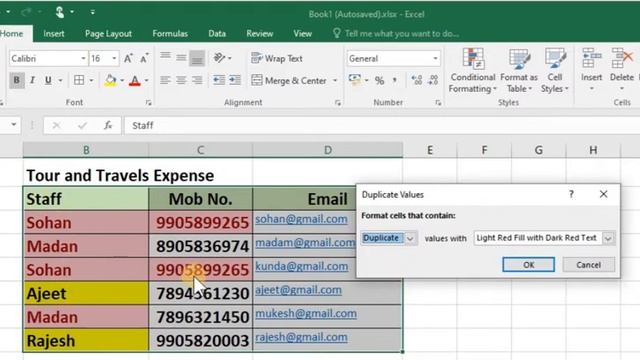Apply red Font Color
The width and height of the screenshot is (640, 360).
tap(135, 80)
